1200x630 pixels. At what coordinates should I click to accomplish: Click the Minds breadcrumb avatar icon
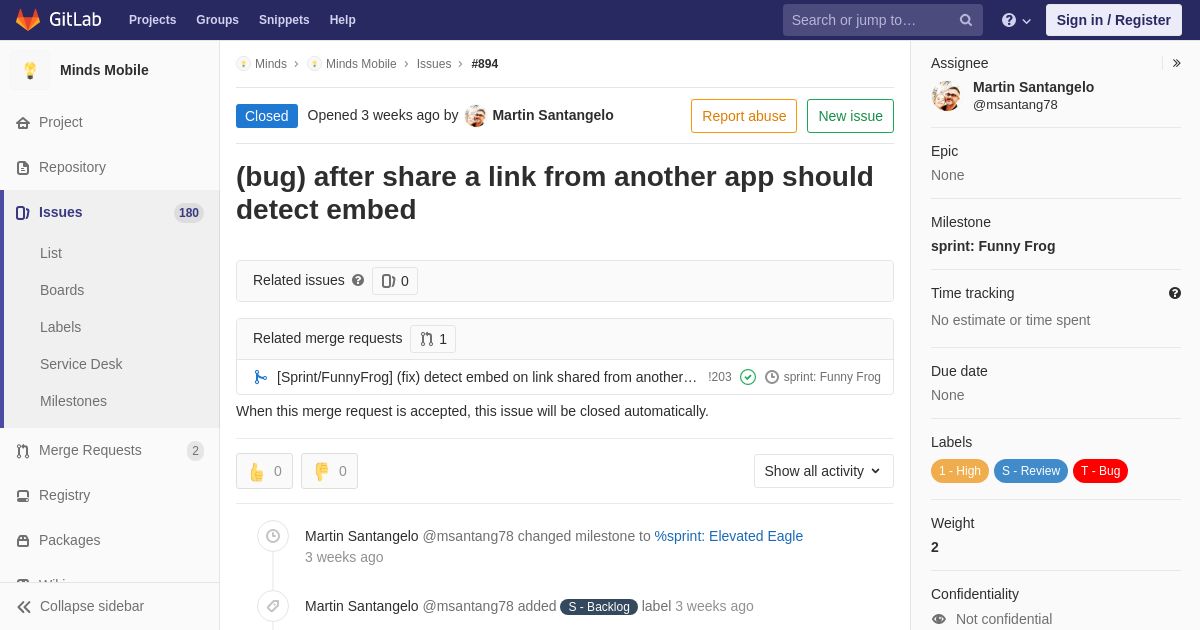coord(243,64)
